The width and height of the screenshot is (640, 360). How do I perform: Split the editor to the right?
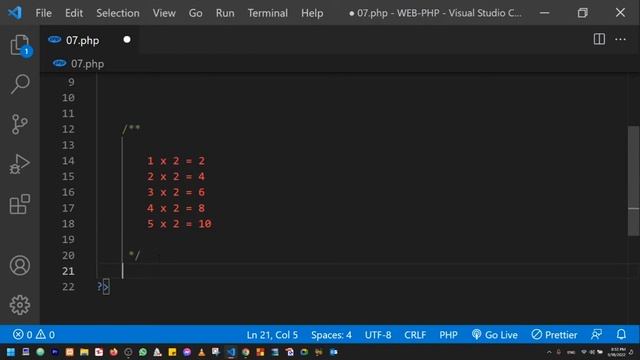599,39
